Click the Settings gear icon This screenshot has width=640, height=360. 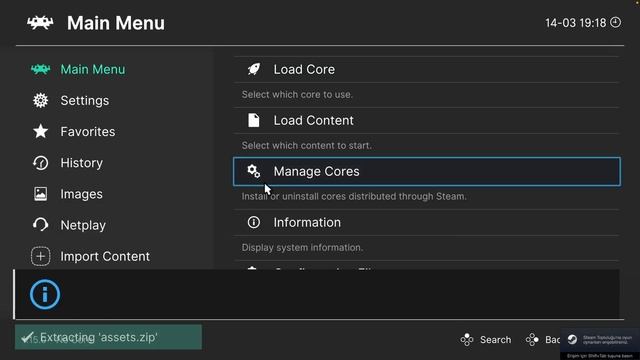tap(40, 100)
